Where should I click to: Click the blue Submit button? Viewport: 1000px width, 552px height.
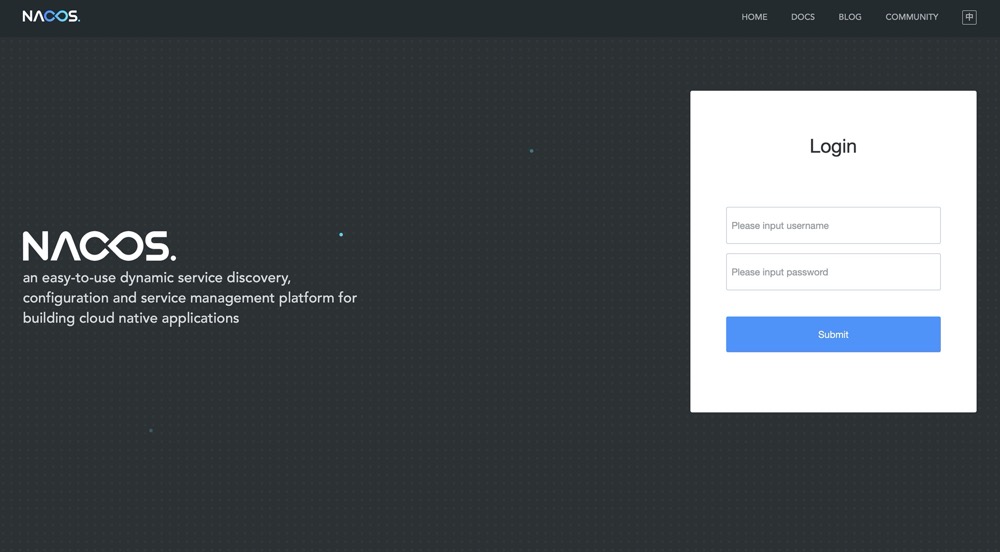click(x=833, y=334)
